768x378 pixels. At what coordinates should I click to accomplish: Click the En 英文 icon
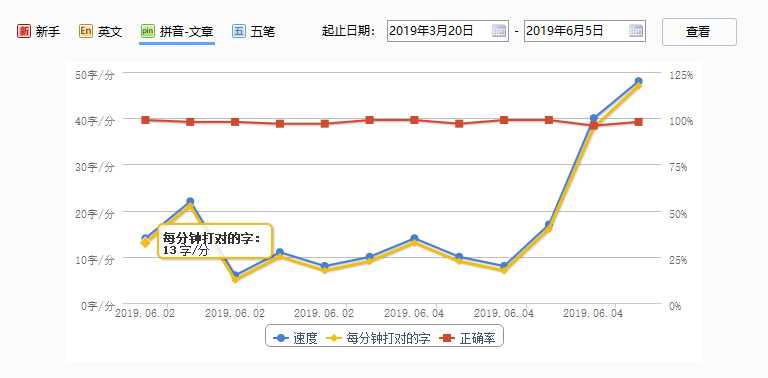85,32
